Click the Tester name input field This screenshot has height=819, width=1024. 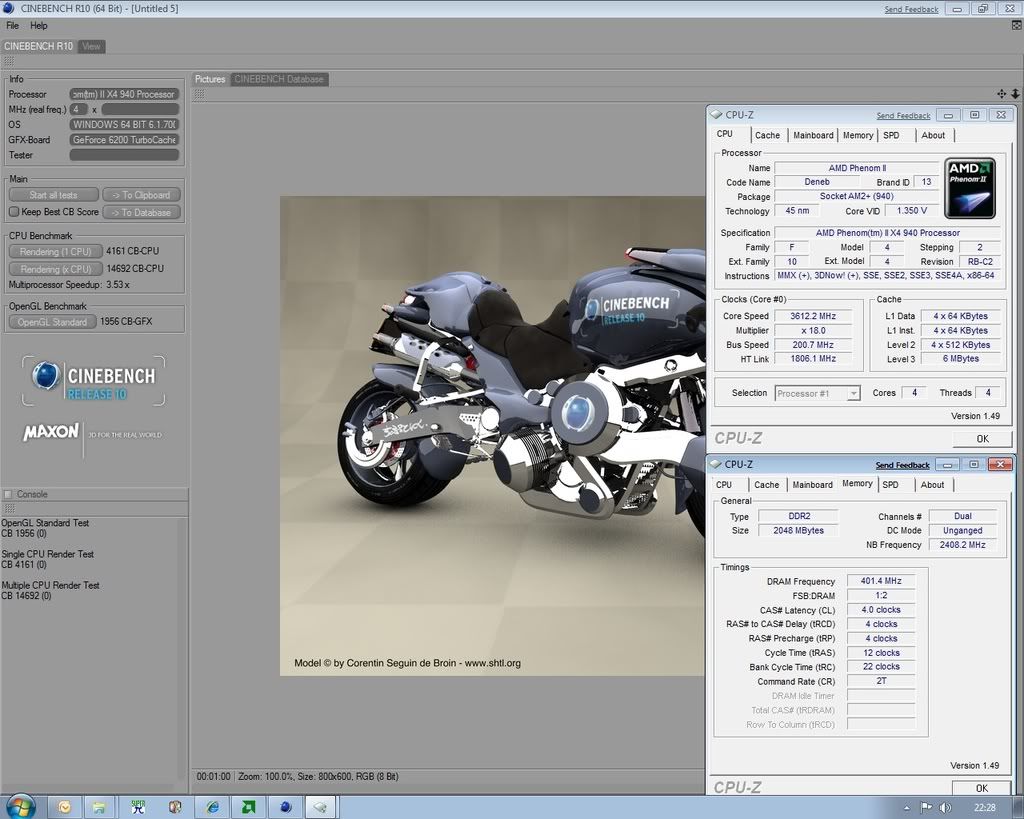(x=124, y=155)
